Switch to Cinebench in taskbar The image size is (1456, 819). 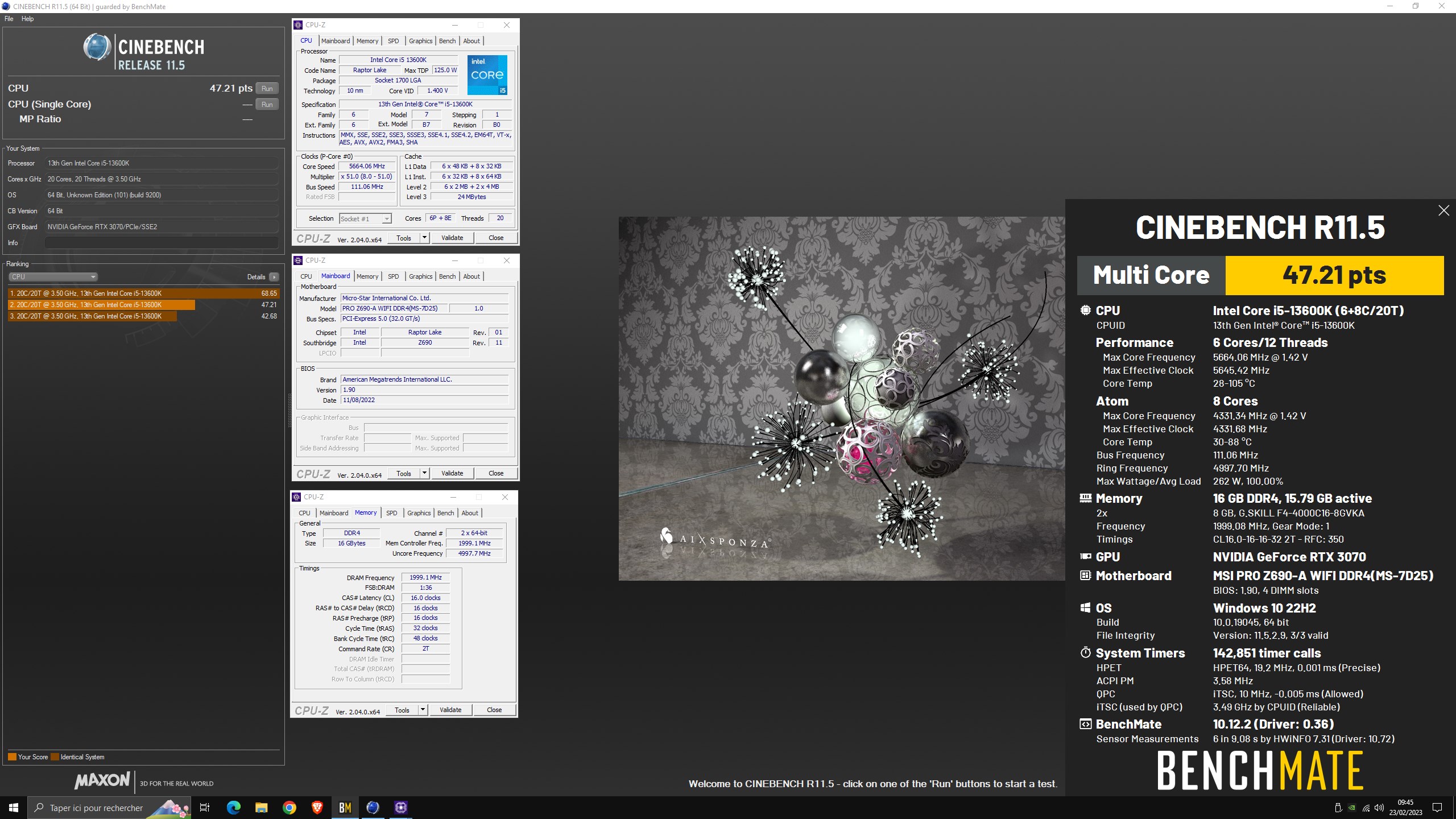pos(373,808)
